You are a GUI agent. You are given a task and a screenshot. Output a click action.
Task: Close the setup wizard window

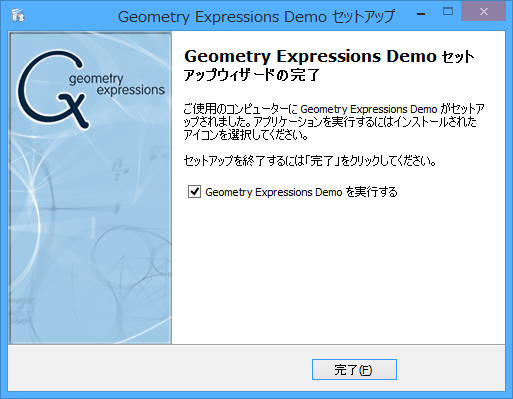click(484, 12)
